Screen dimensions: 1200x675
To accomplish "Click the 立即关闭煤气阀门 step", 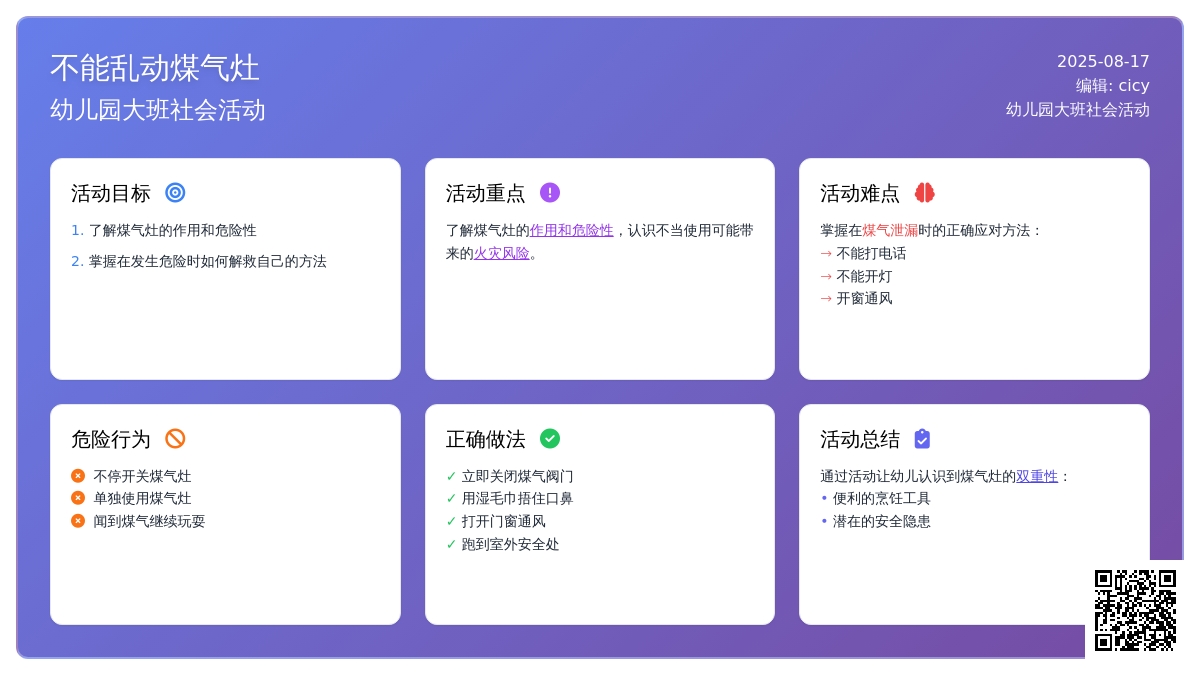I will [x=510, y=477].
